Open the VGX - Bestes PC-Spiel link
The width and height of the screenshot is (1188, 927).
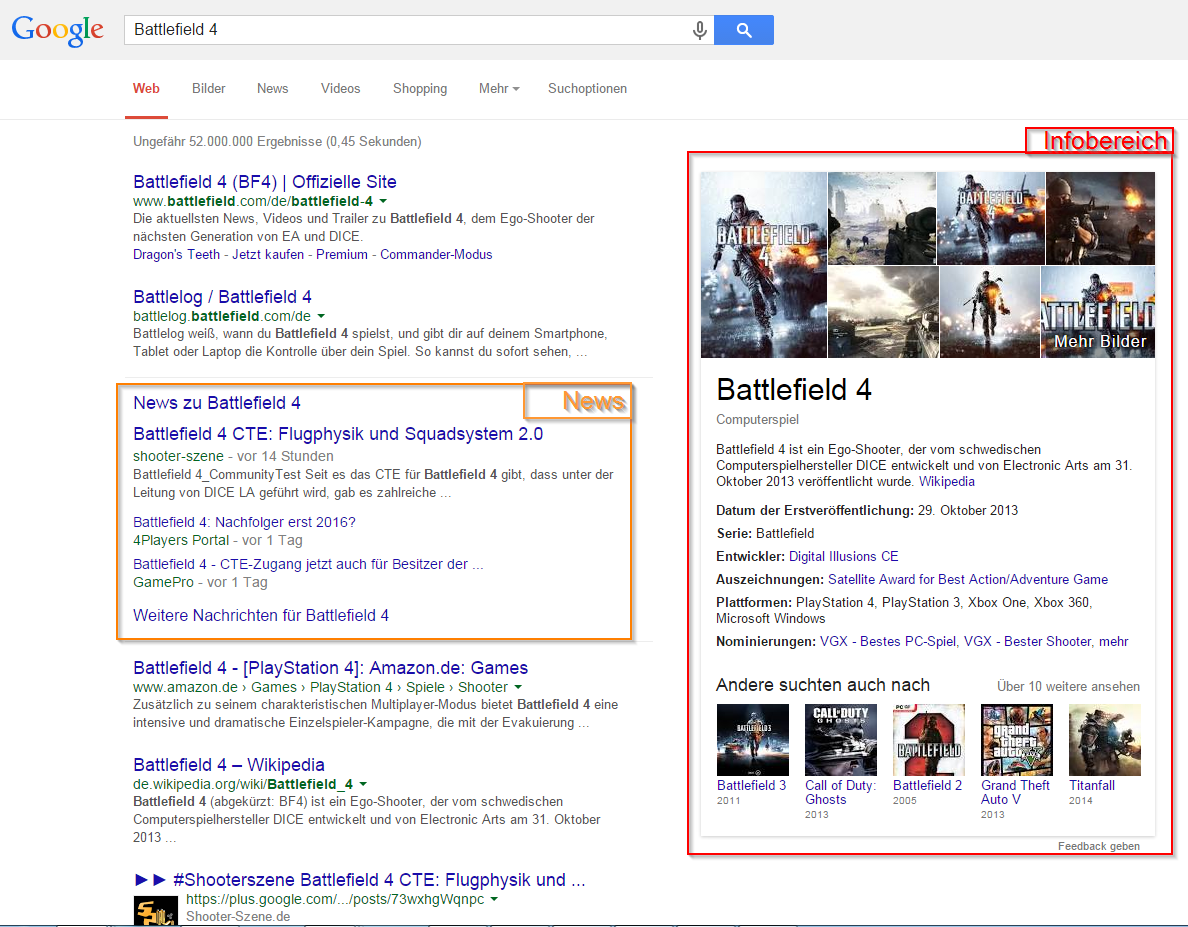888,641
